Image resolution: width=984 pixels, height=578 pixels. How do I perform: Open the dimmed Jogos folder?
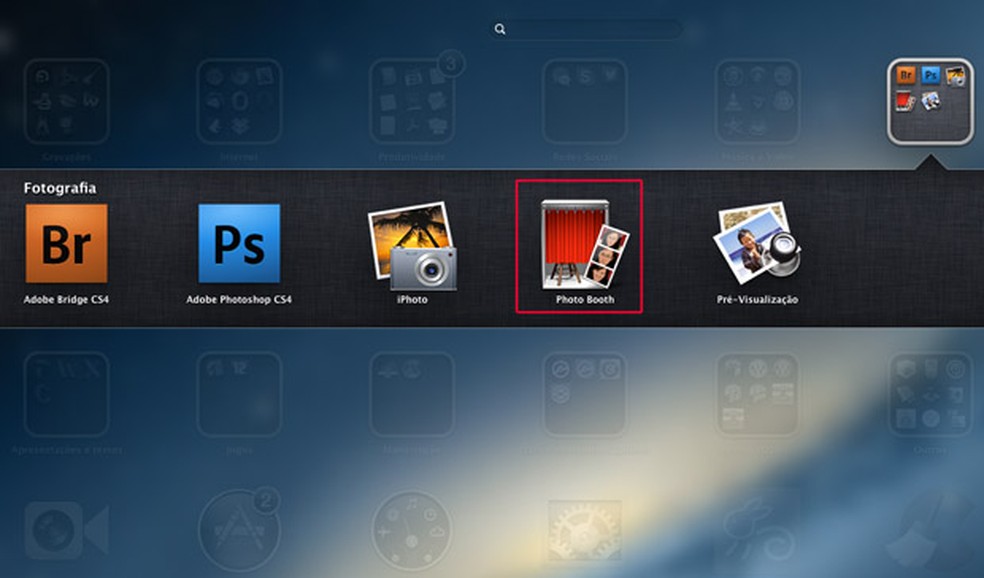[239, 395]
